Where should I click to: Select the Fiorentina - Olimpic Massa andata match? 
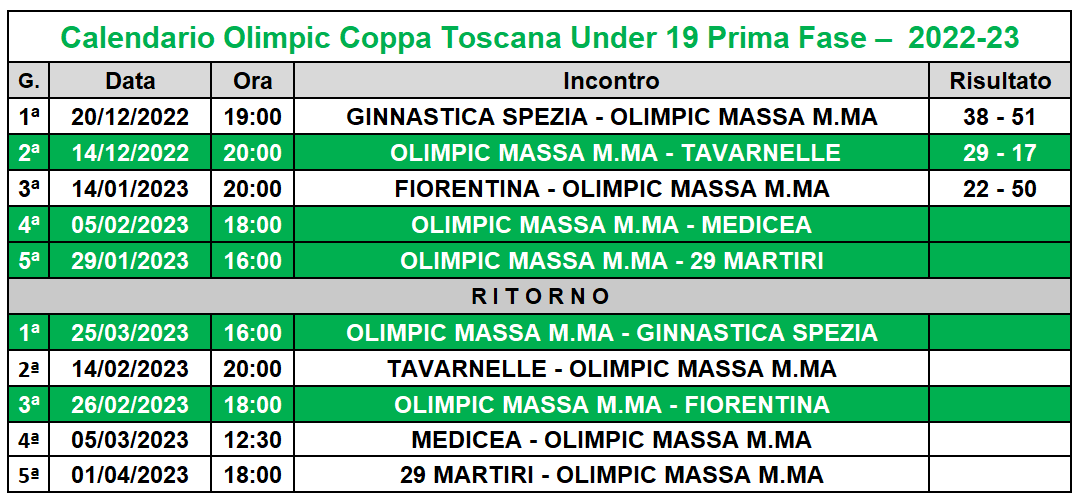click(612, 189)
